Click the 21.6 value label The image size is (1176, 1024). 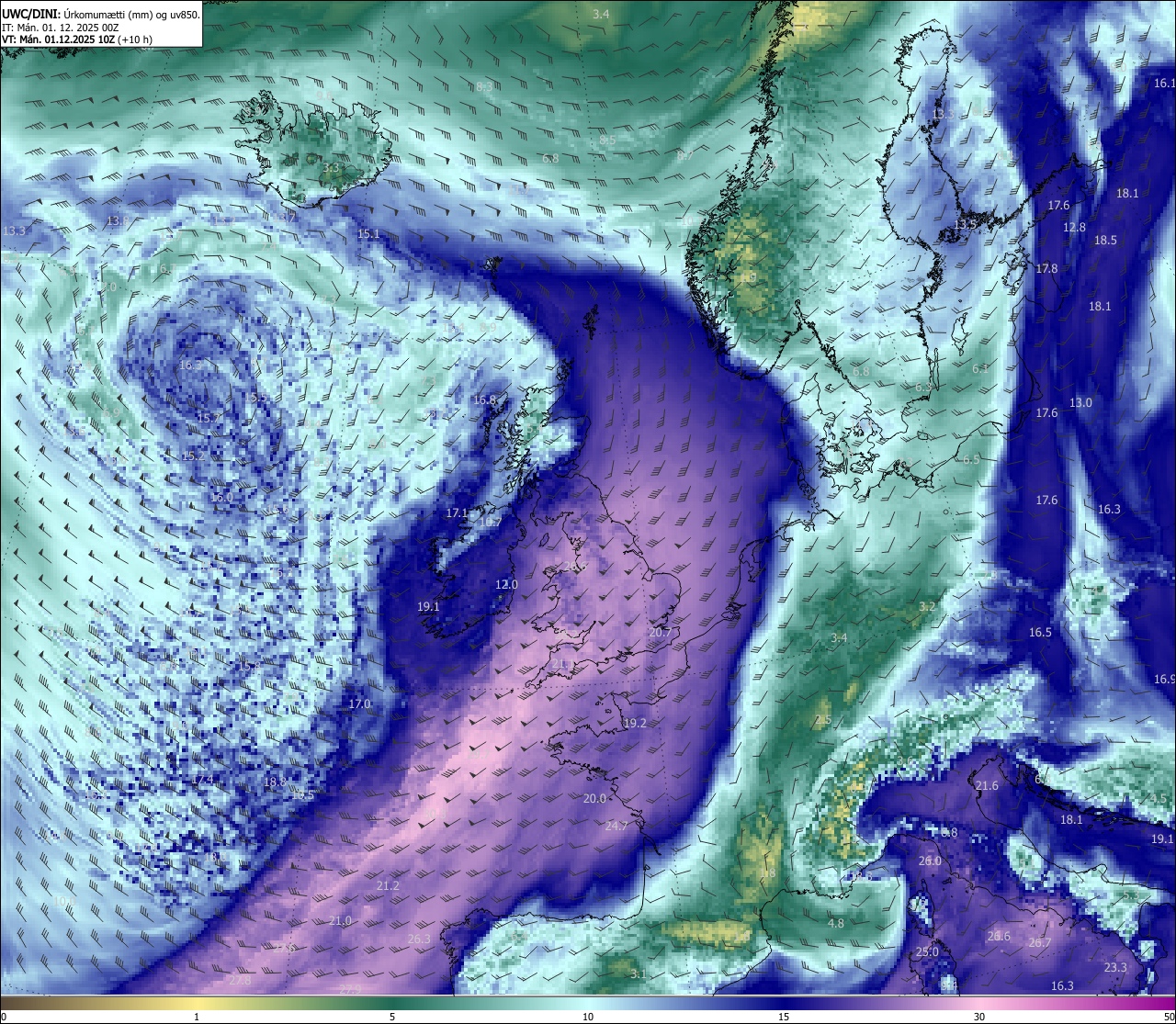tap(987, 786)
